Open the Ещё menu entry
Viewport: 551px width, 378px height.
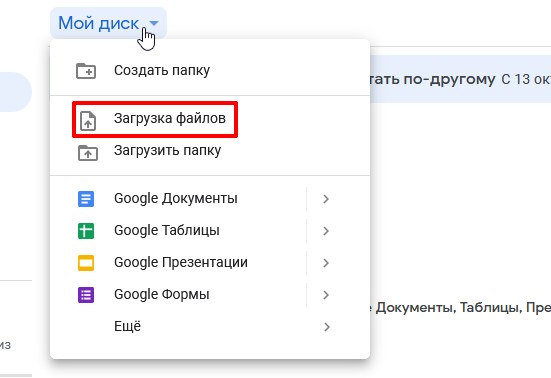(x=210, y=327)
